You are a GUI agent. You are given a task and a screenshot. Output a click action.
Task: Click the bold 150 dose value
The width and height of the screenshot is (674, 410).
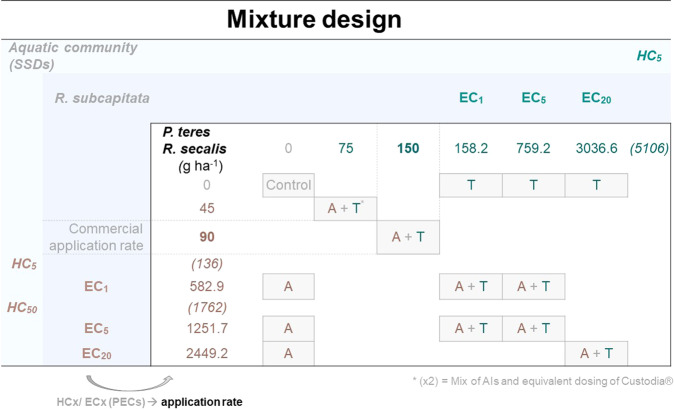408,148
